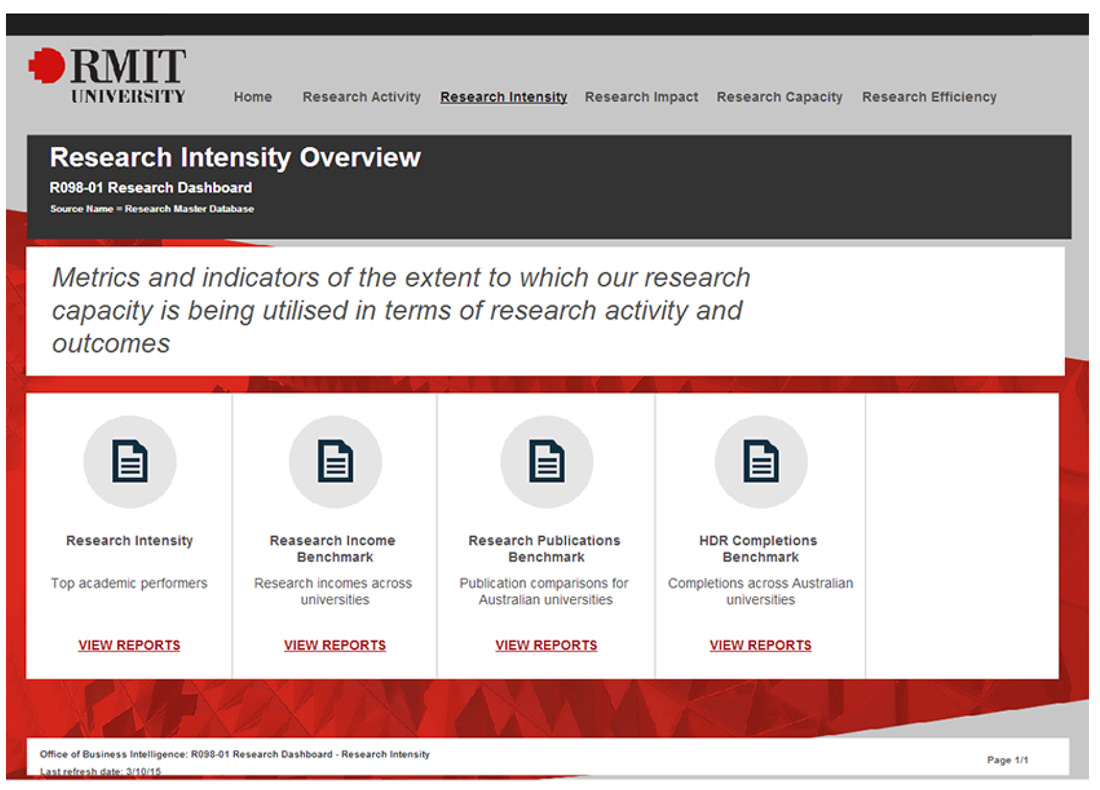Click the 'Top academic performers' description
1100x790 pixels.
(x=129, y=583)
